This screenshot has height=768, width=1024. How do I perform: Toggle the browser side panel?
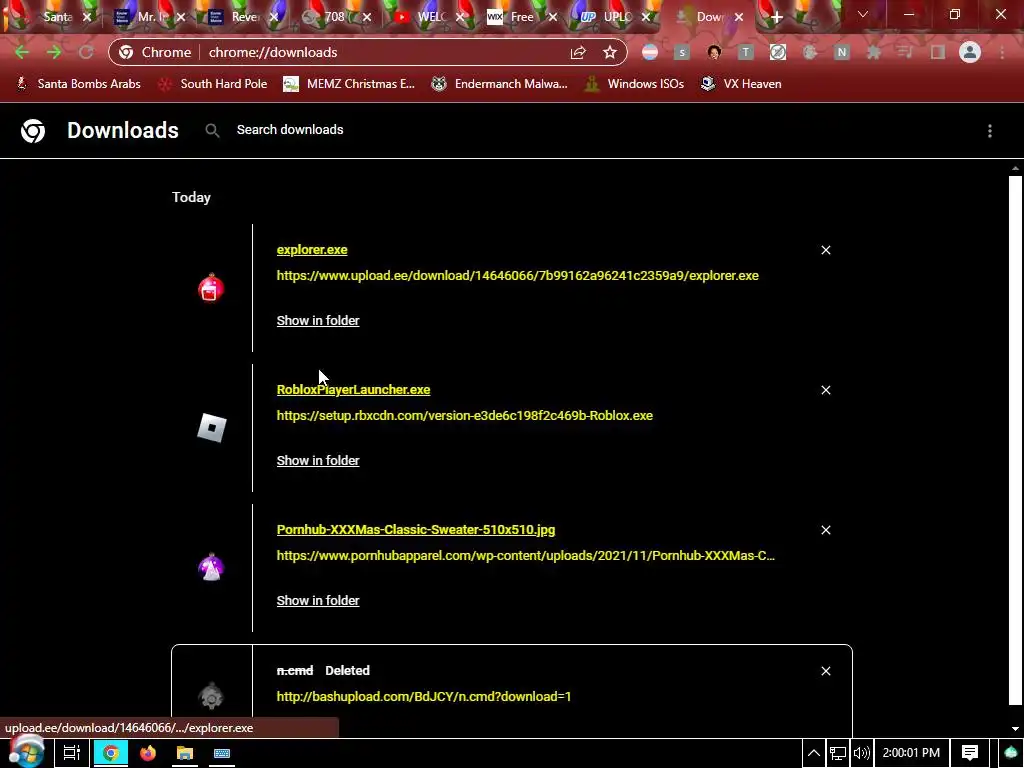[938, 52]
